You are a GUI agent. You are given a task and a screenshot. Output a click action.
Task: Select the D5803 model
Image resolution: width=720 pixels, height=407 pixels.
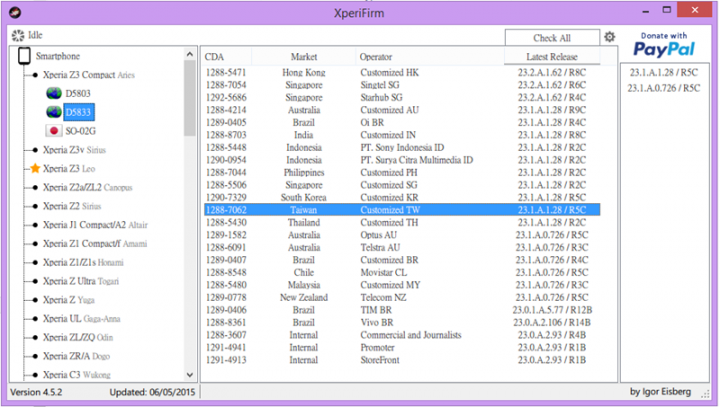click(x=78, y=93)
